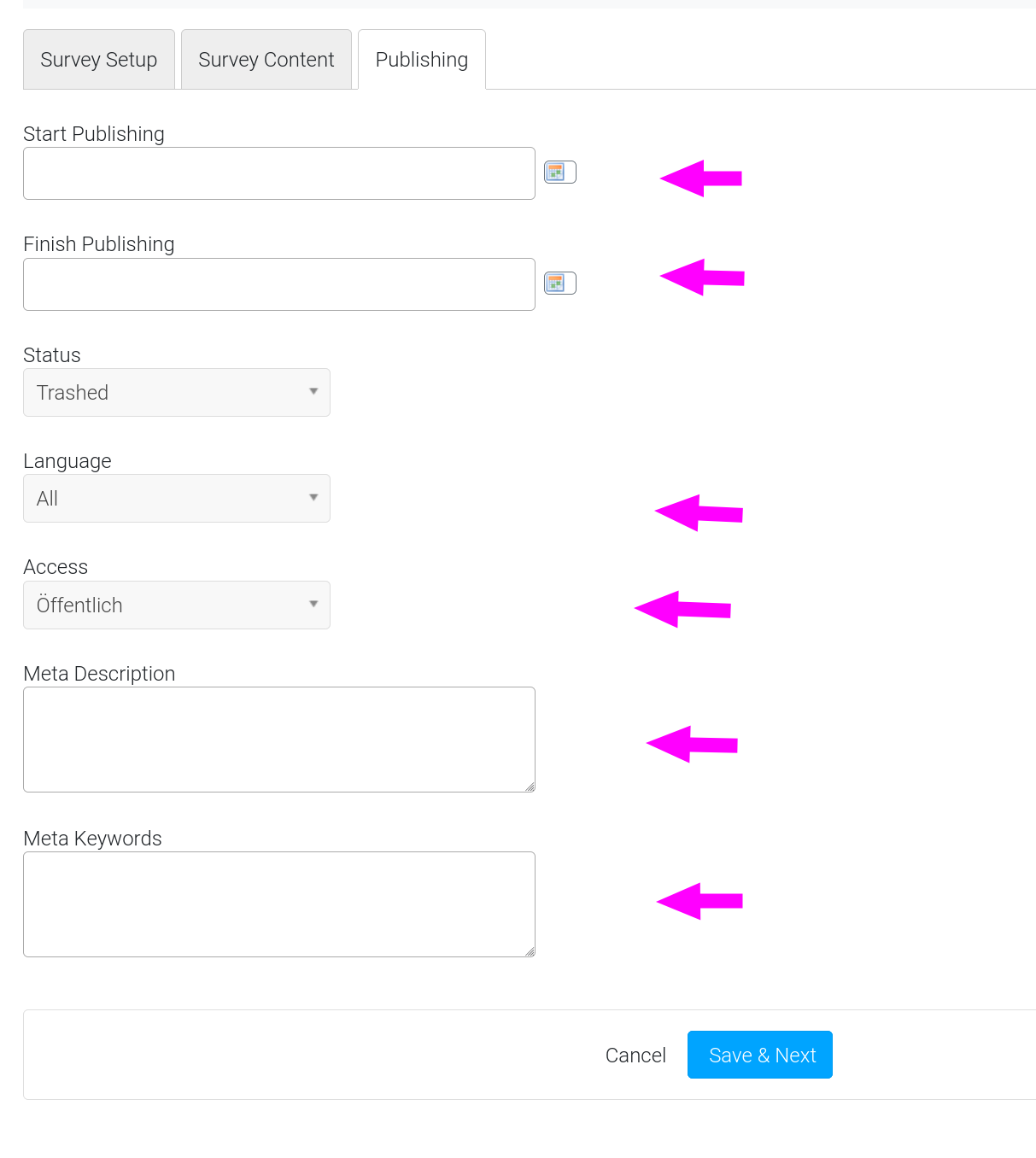Expand the Access dropdown showing Öffentlich
Image resolution: width=1036 pixels, height=1158 pixels.
pos(177,605)
